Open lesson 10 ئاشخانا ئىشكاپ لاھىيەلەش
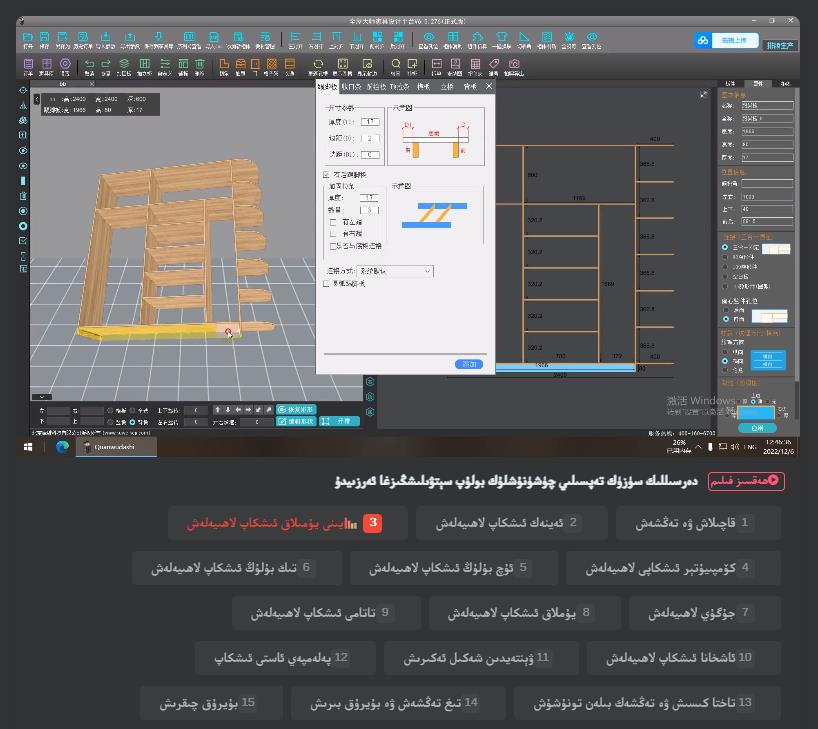The height and width of the screenshot is (729, 818). pyautogui.click(x=683, y=658)
